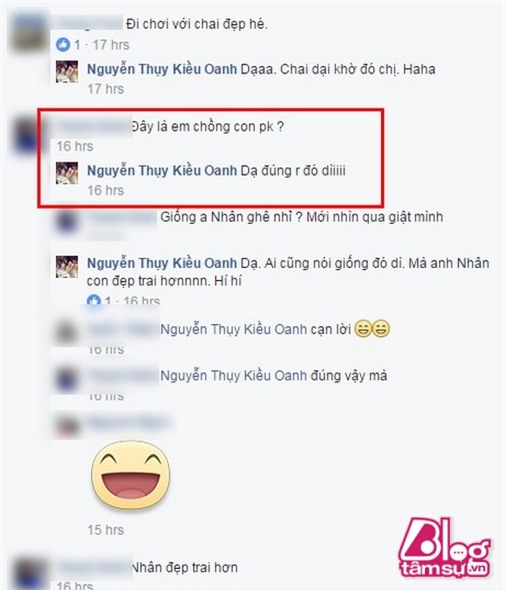Open profile name on 'Chai dại khờ' reply
The height and width of the screenshot is (590, 505).
click(162, 69)
